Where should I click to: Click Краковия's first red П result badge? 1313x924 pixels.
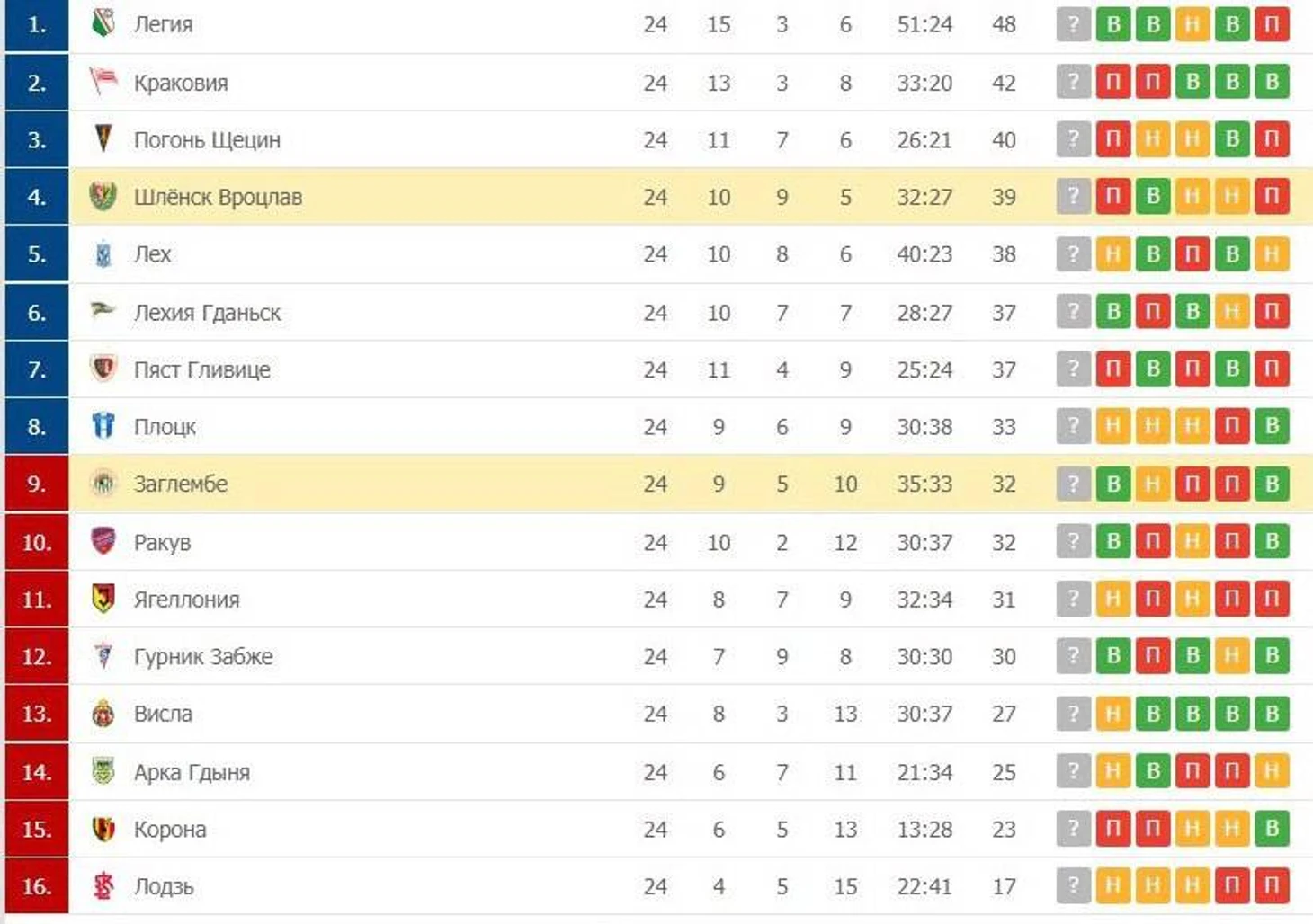1112,82
